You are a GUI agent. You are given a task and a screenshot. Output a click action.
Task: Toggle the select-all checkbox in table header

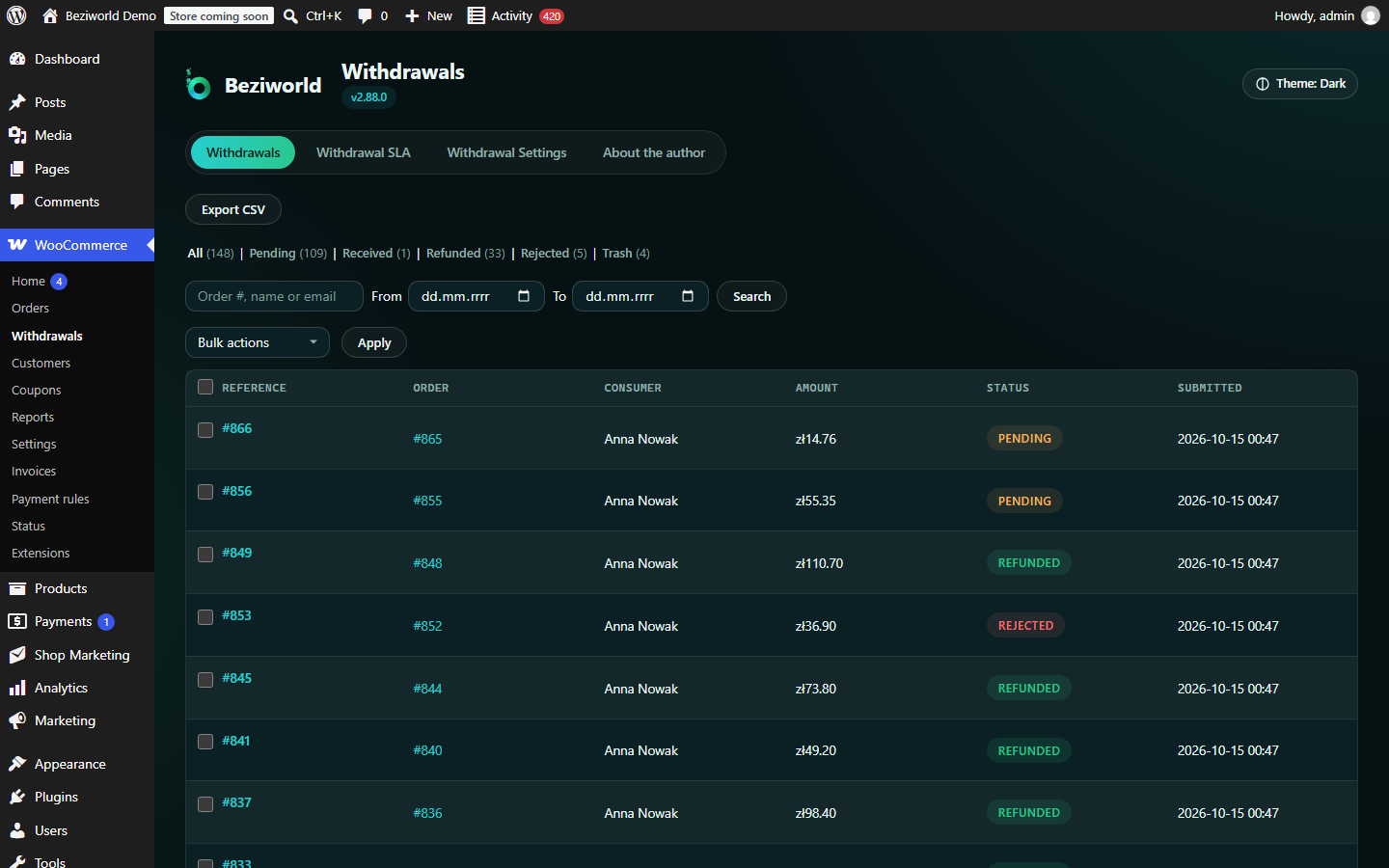pos(205,387)
